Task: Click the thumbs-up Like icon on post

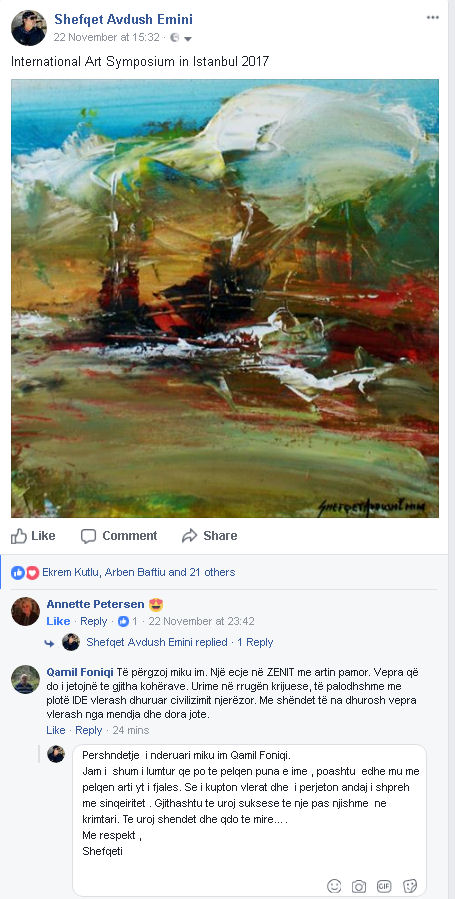Action: coord(19,536)
